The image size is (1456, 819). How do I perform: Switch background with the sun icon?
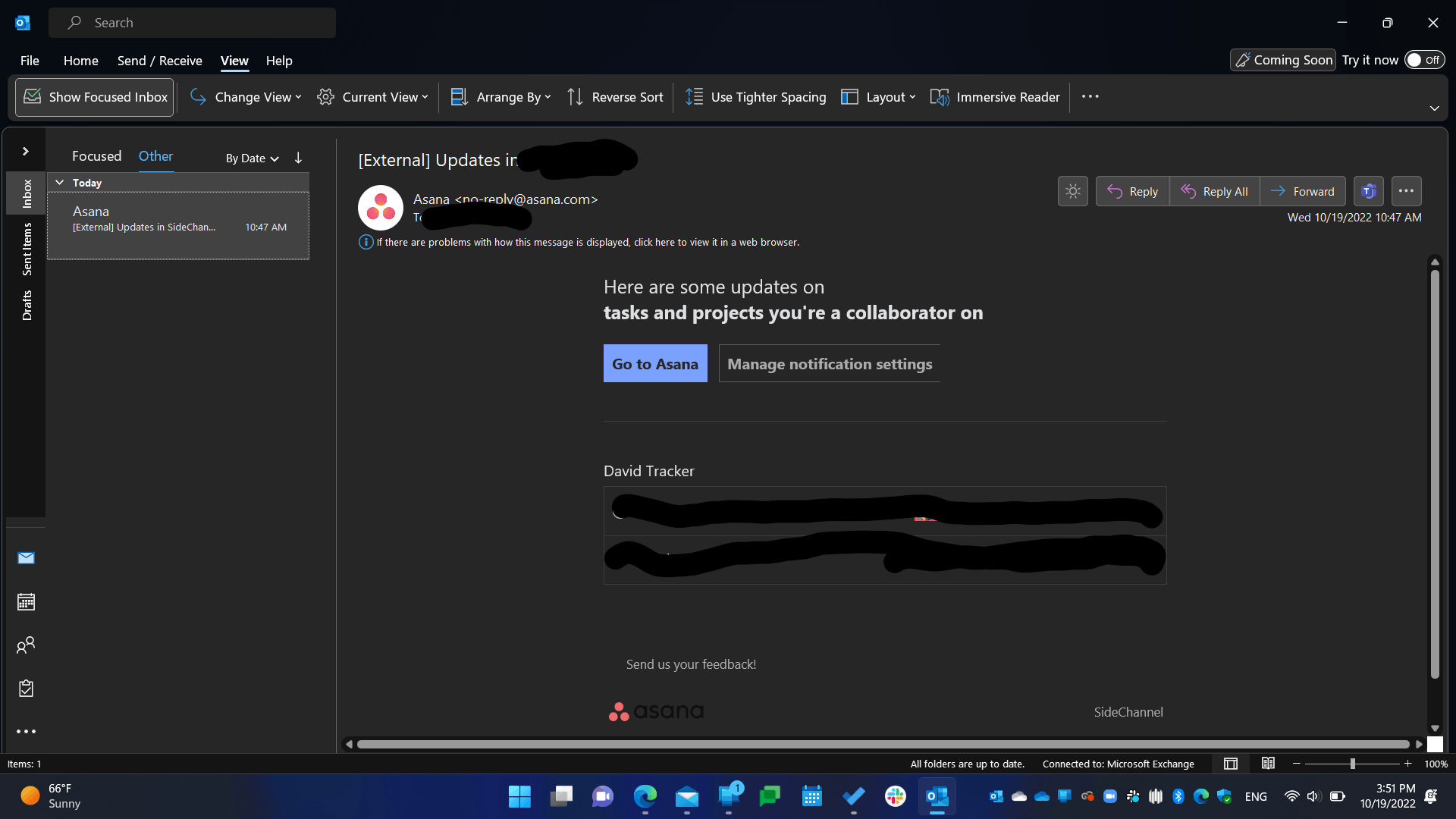(x=1072, y=191)
